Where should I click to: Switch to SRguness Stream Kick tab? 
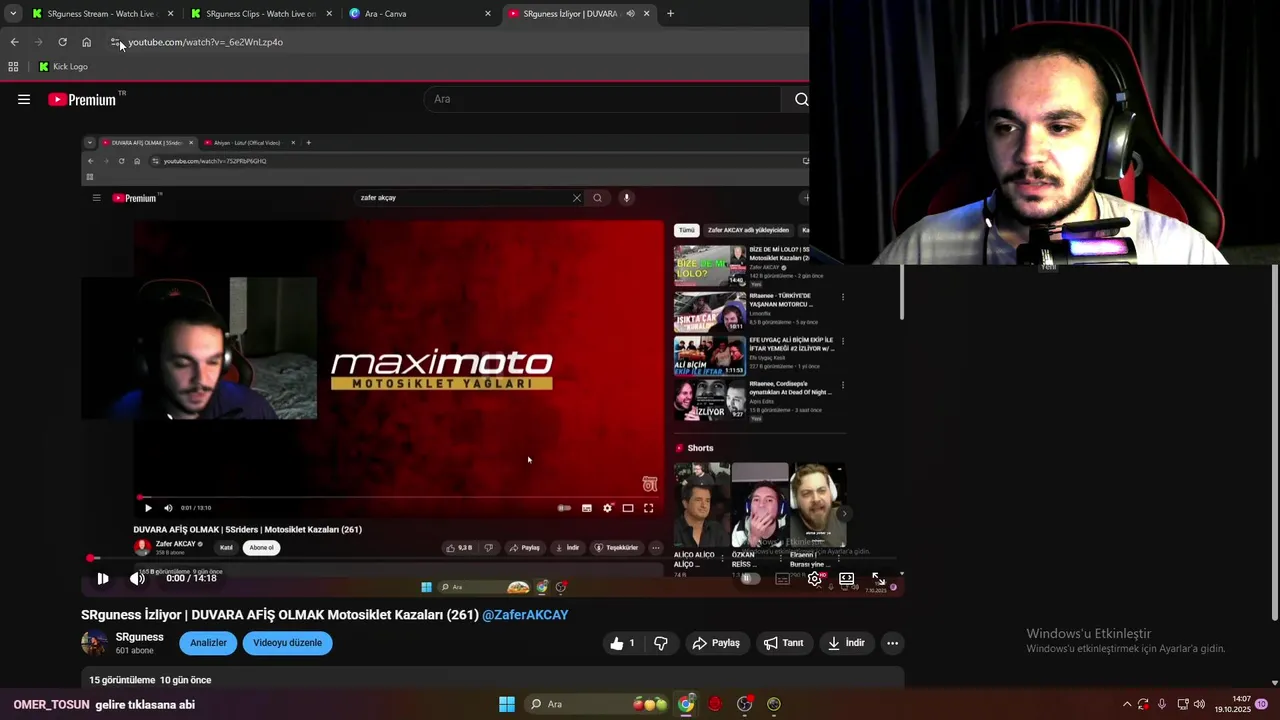point(102,14)
